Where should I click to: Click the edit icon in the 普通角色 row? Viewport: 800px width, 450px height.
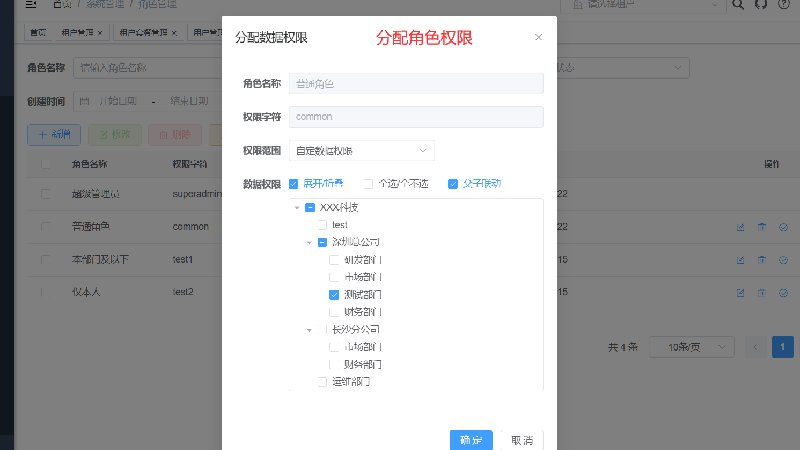[740, 227]
